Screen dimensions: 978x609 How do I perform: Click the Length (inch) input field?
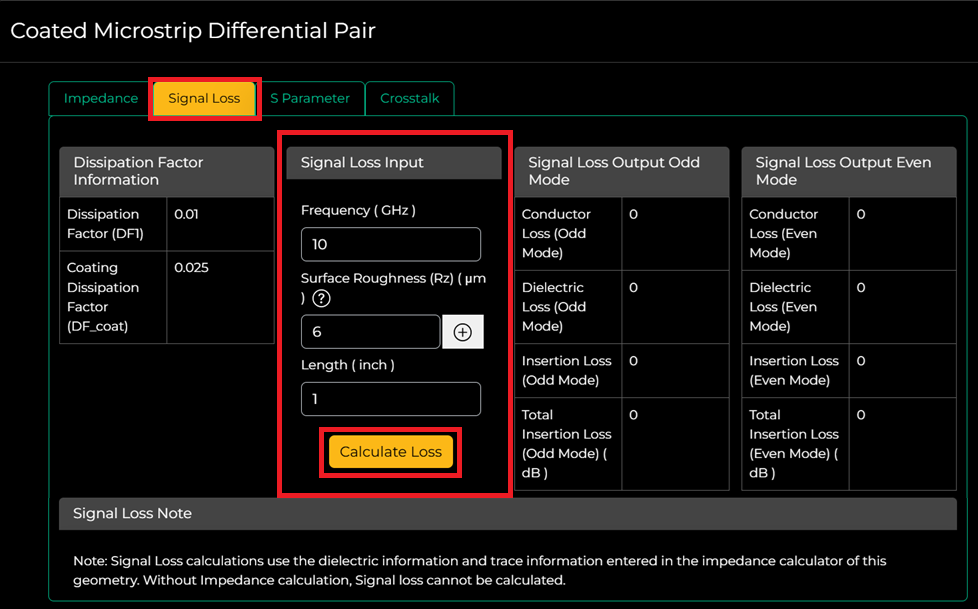click(x=390, y=399)
